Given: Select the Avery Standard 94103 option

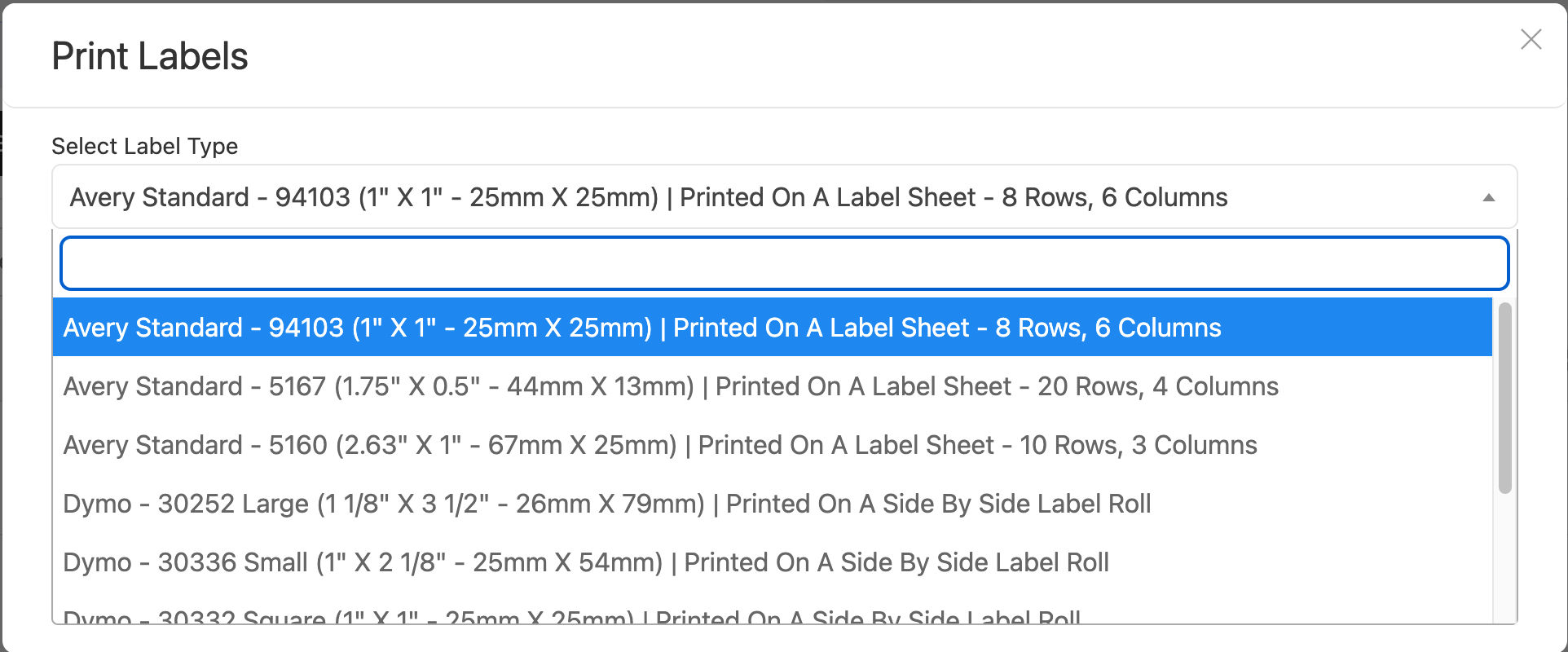Looking at the screenshot, I should tap(641, 328).
